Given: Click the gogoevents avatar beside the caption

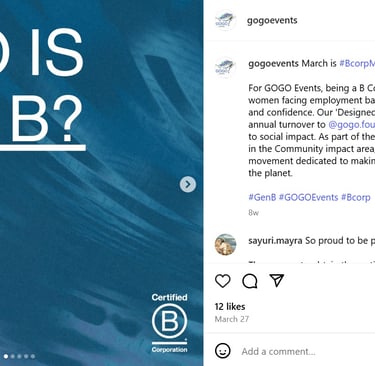Looking at the screenshot, I should coord(225,67).
